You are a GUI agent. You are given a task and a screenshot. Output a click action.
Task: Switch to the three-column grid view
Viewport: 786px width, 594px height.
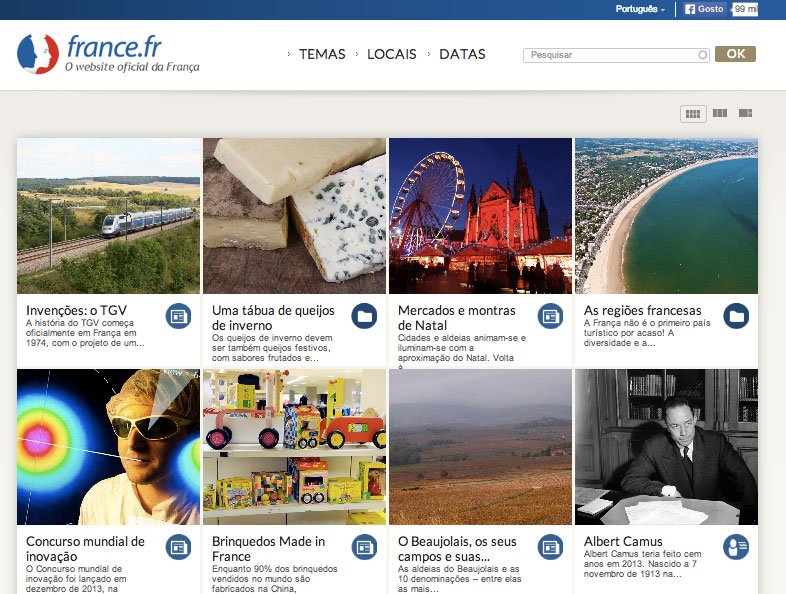coord(720,114)
